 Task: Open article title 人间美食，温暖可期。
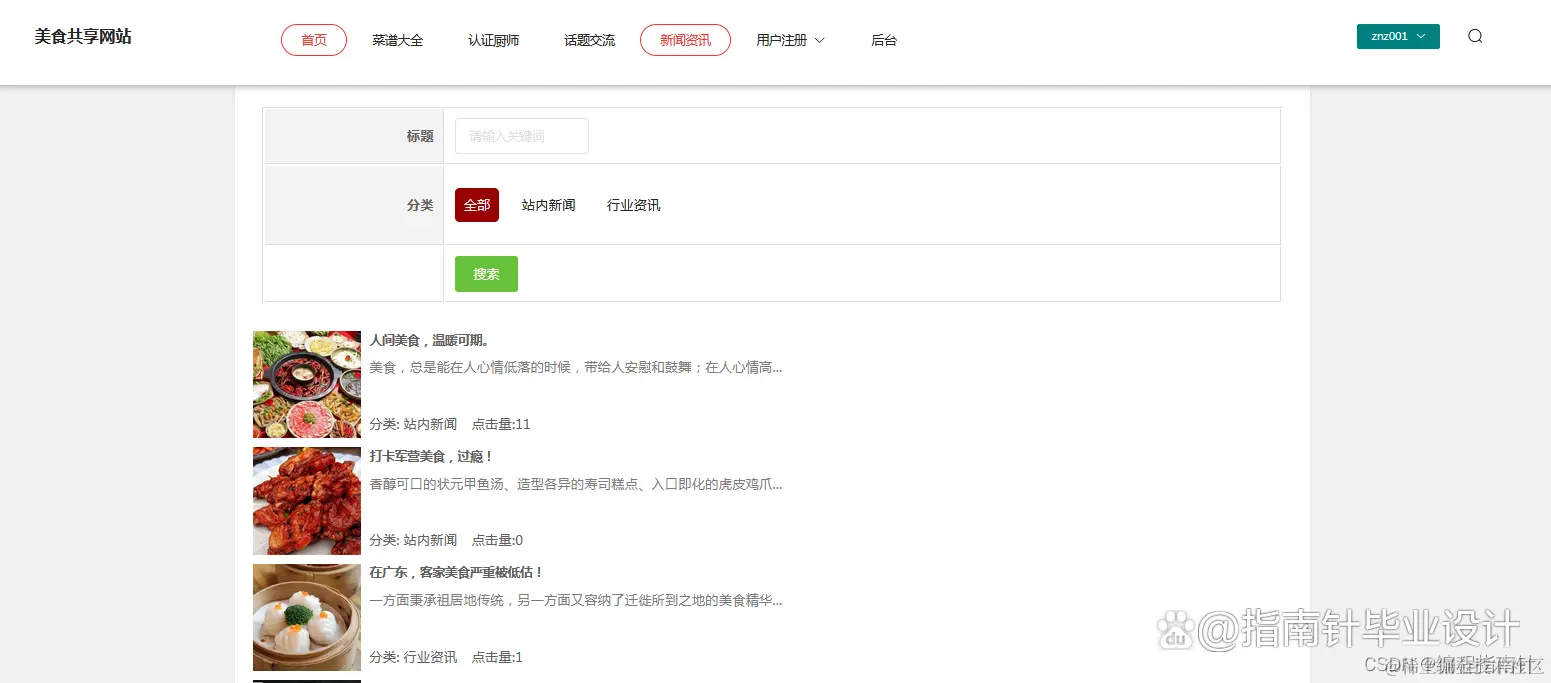(429, 341)
